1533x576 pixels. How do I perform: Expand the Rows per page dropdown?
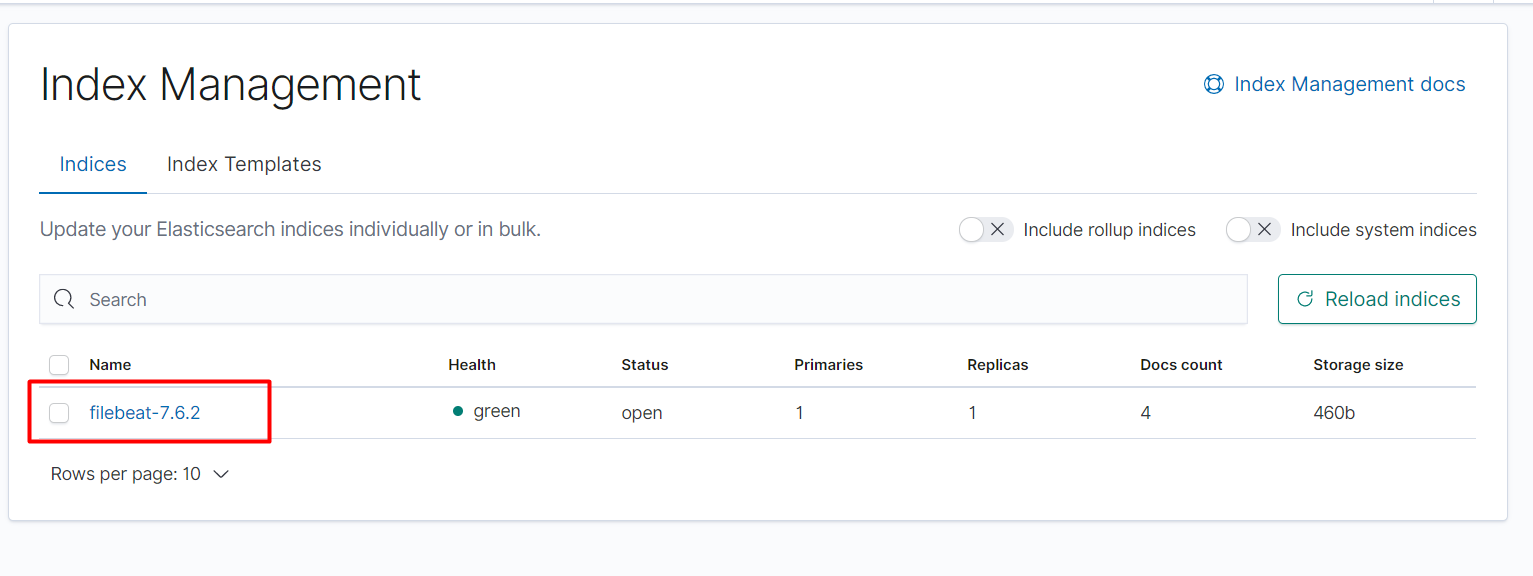pyautogui.click(x=140, y=474)
